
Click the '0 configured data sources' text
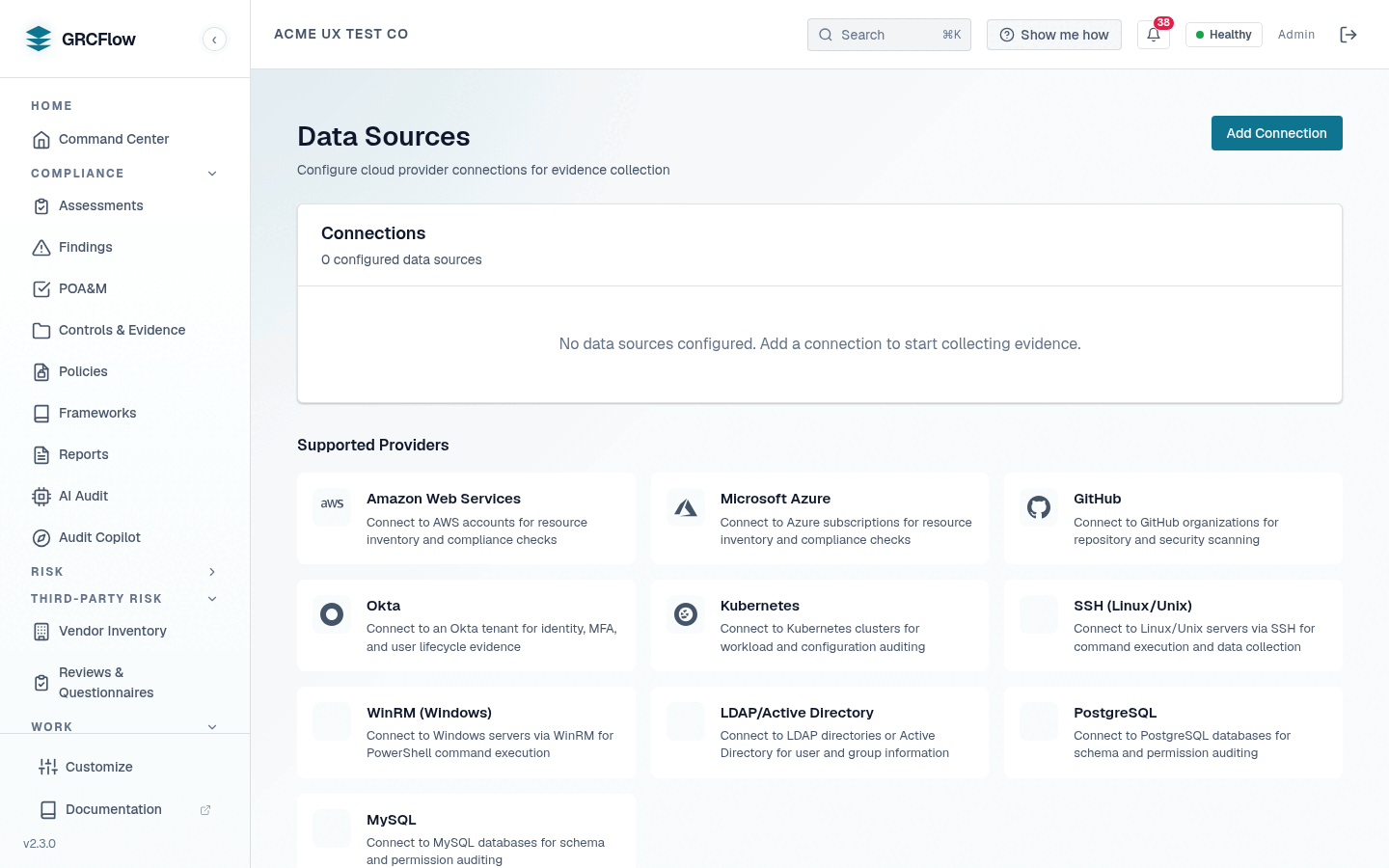(401, 259)
